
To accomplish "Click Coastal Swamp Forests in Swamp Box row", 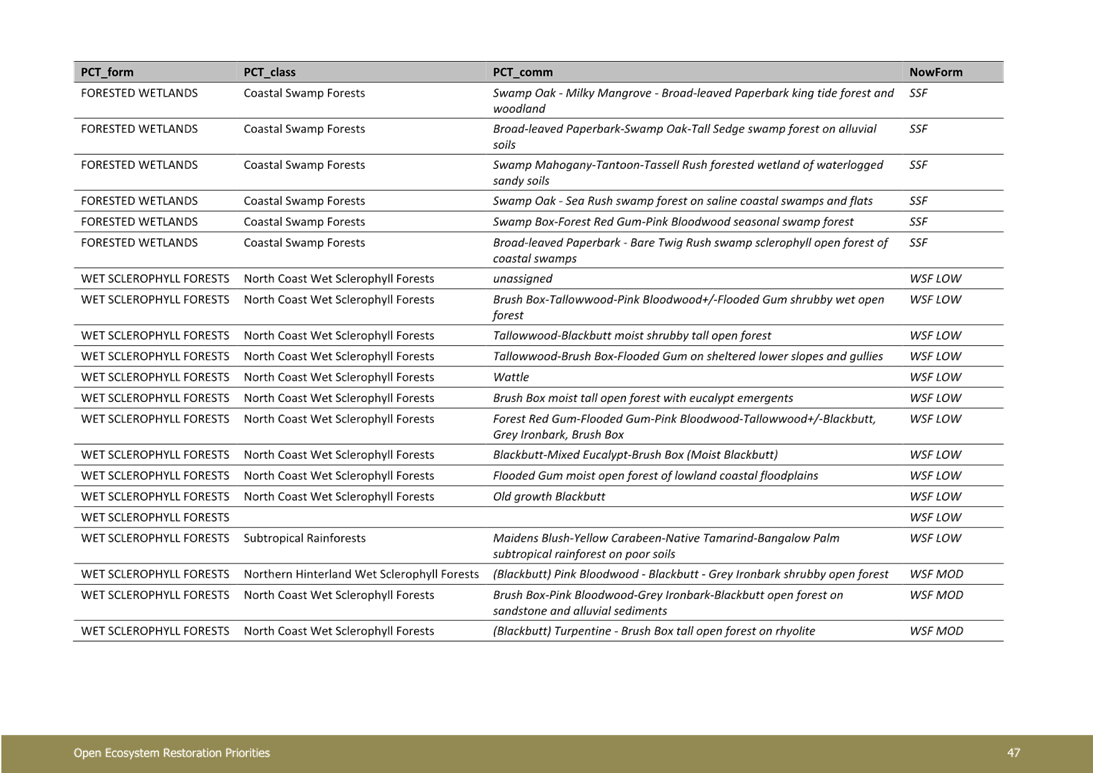I will (x=304, y=222).
